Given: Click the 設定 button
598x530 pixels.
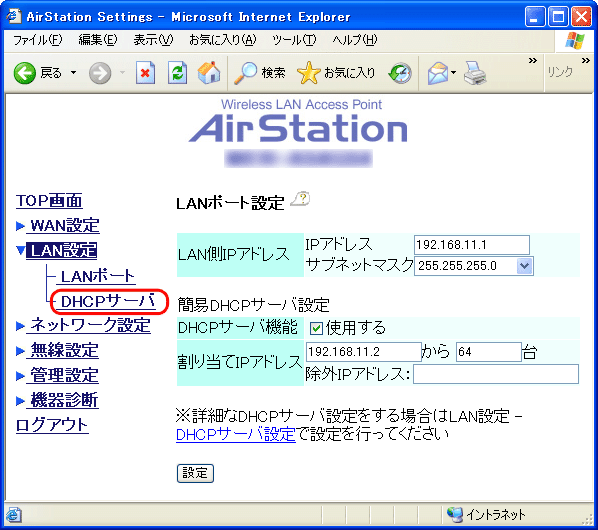Looking at the screenshot, I should pos(195,473).
